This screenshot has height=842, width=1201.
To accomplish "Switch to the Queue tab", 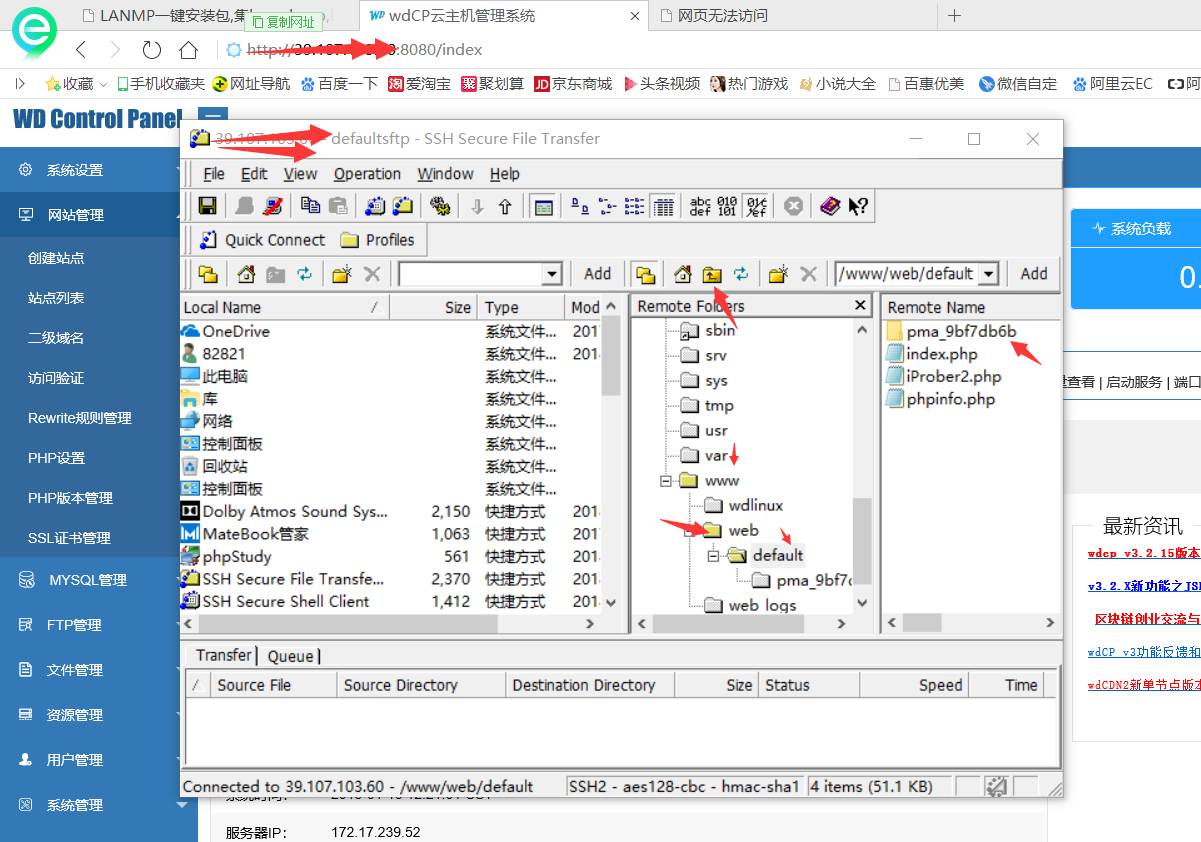I will click(290, 656).
